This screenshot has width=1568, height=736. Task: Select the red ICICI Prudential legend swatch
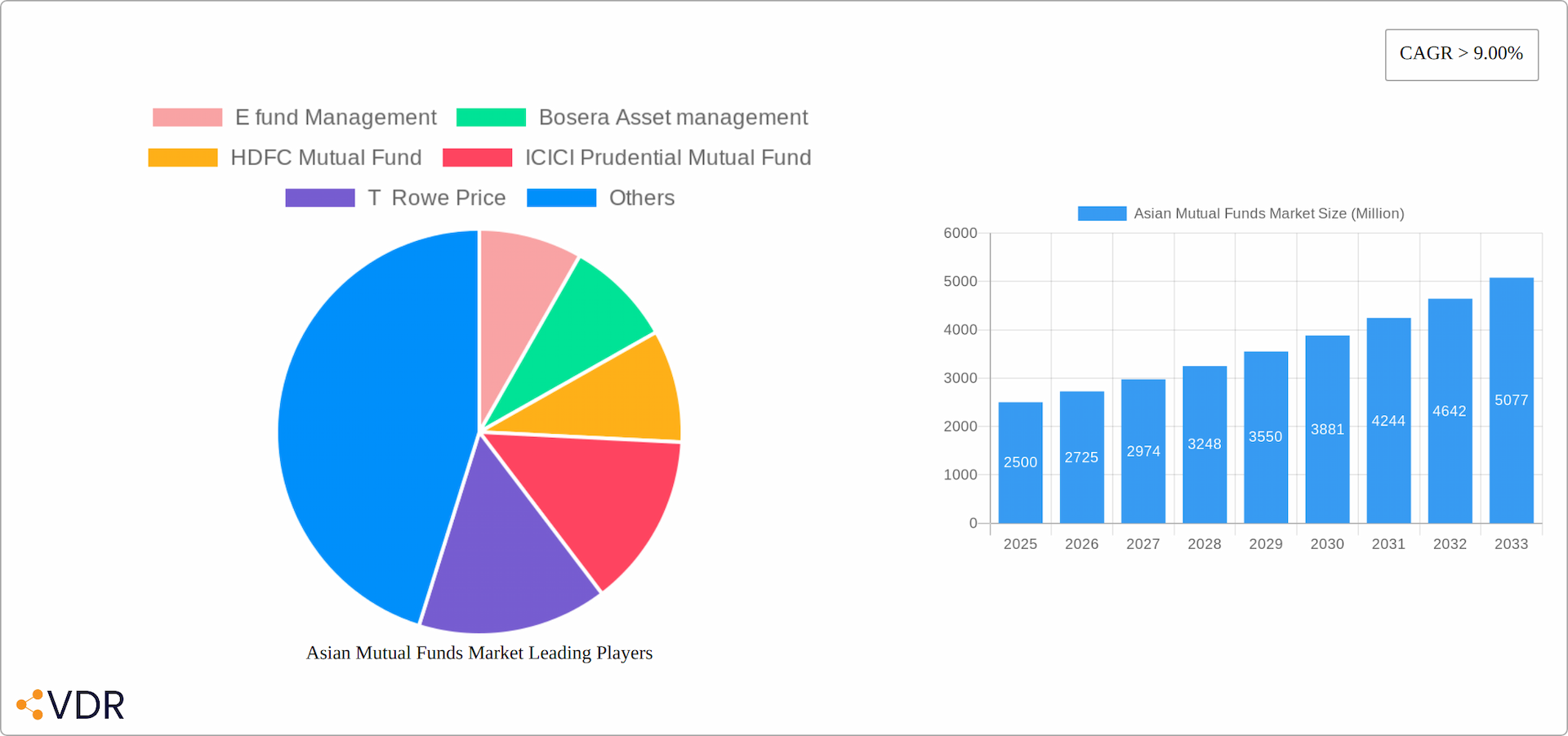476,157
